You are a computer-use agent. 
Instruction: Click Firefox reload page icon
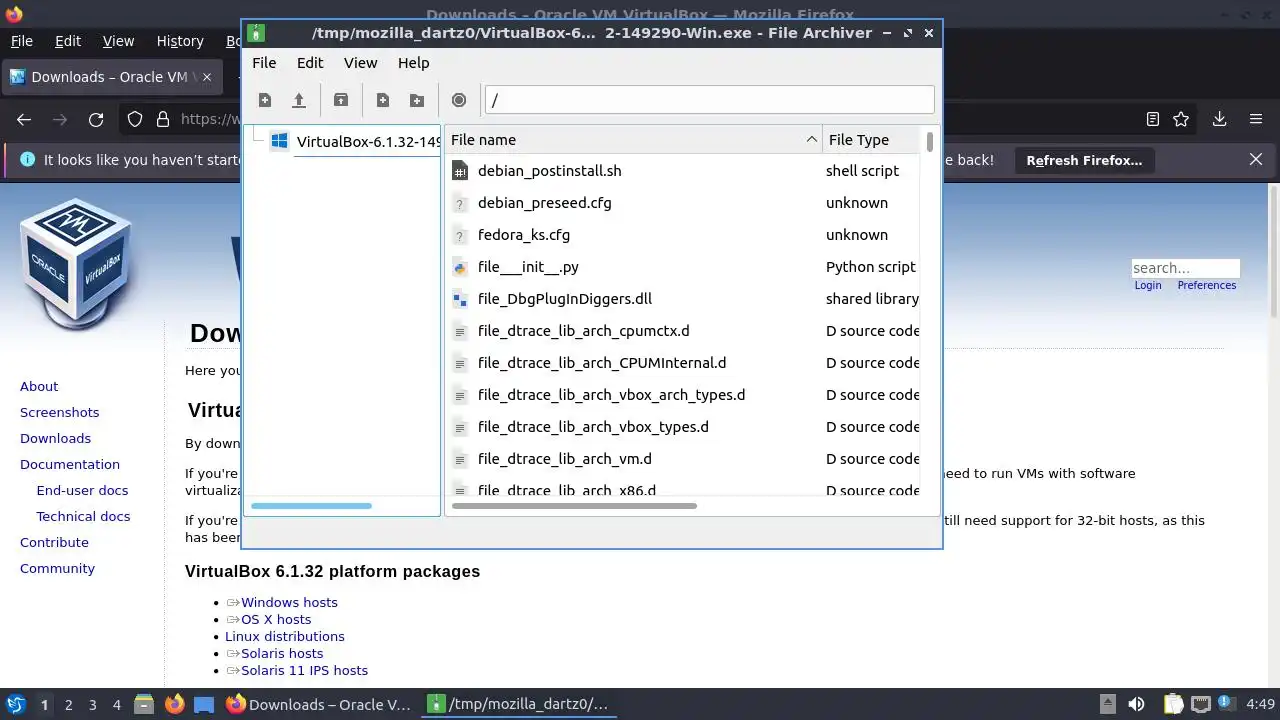[96, 119]
